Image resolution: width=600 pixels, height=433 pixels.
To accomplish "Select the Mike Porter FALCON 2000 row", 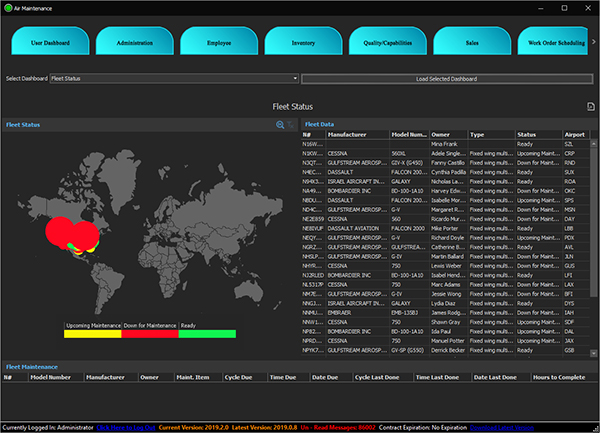I will point(445,228).
